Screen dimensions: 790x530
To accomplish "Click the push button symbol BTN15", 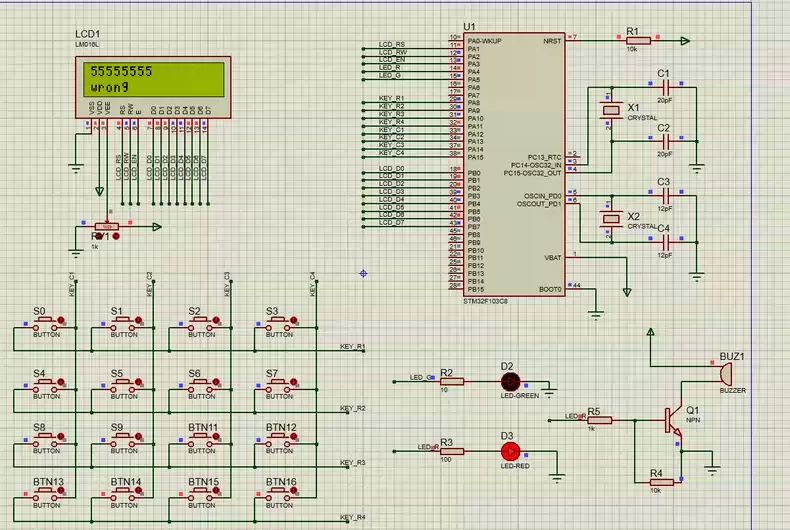I will coord(202,494).
